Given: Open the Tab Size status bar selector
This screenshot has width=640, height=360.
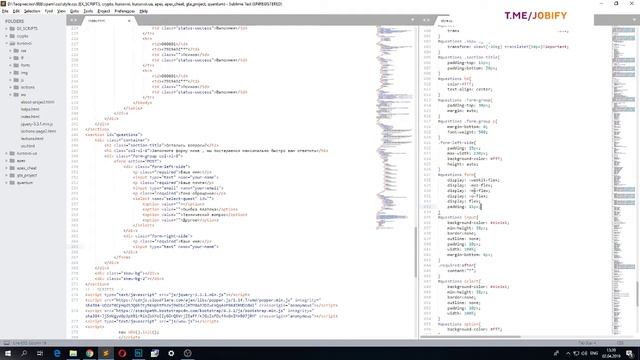Looking at the screenshot, I should tap(587, 343).
